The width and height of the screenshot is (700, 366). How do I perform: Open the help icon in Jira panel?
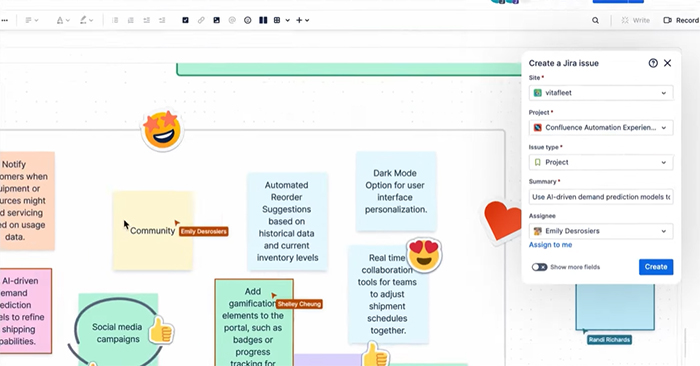click(x=653, y=63)
